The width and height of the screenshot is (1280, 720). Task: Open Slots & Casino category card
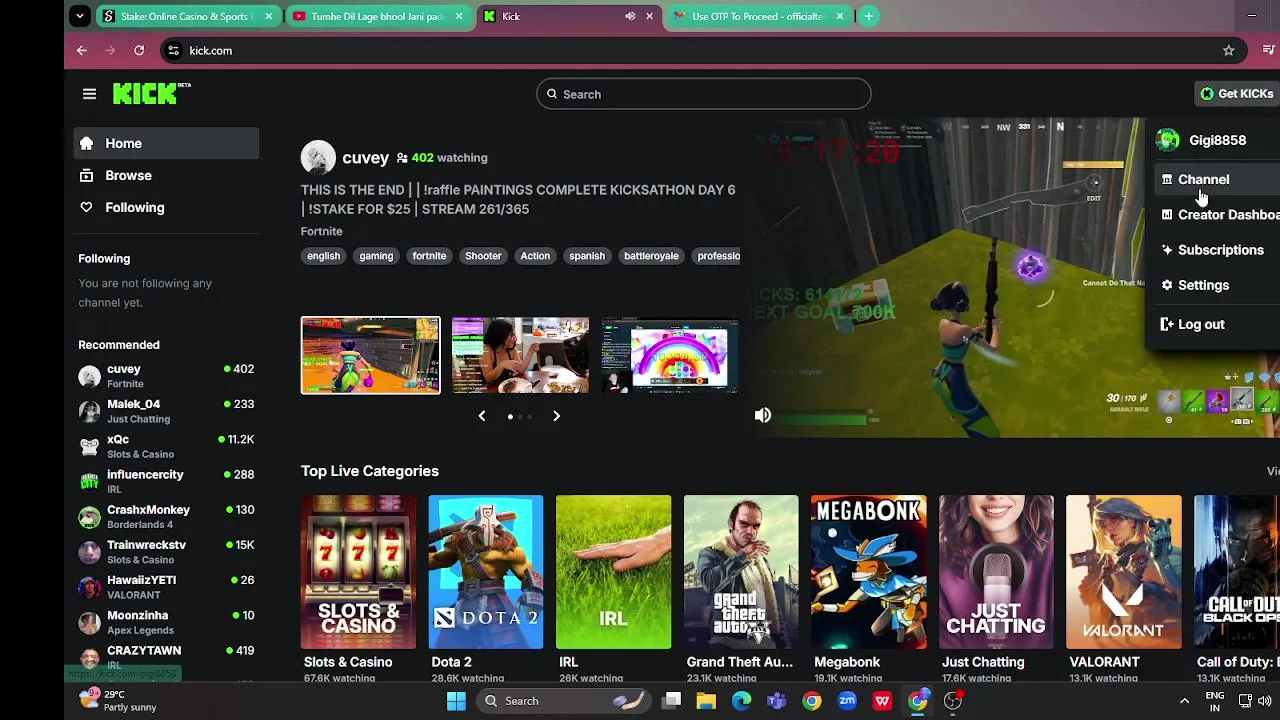point(358,572)
